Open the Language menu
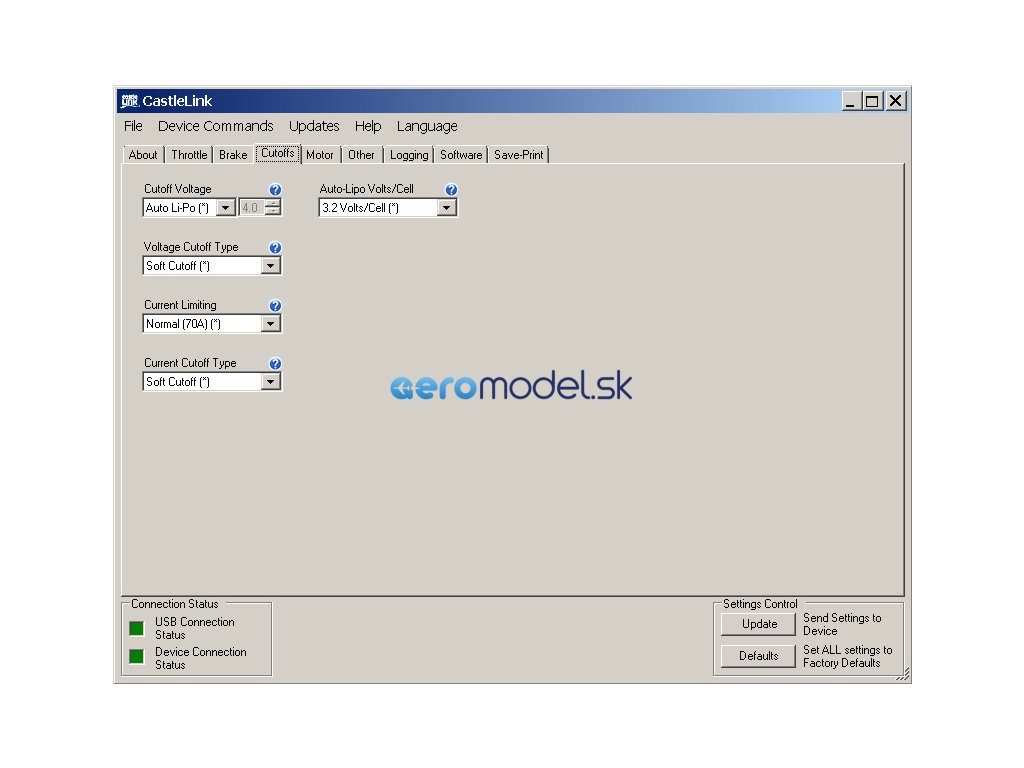1024x768 pixels. point(427,126)
